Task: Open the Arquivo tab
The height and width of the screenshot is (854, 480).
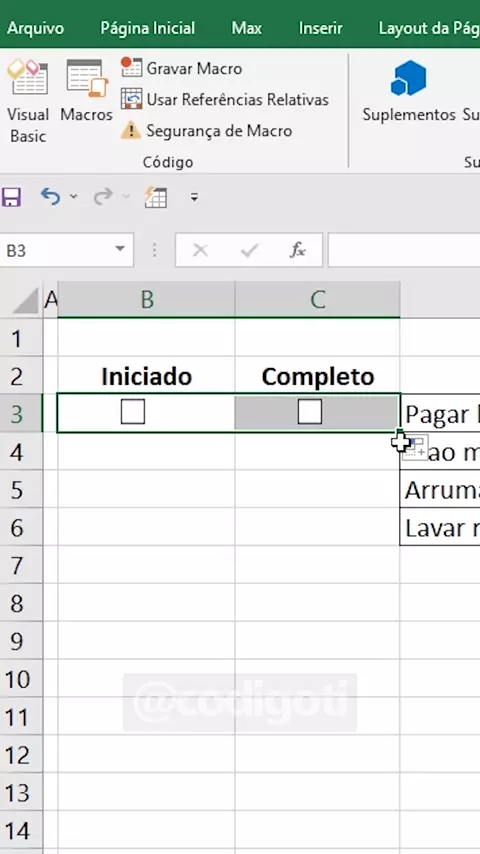Action: coord(35,28)
